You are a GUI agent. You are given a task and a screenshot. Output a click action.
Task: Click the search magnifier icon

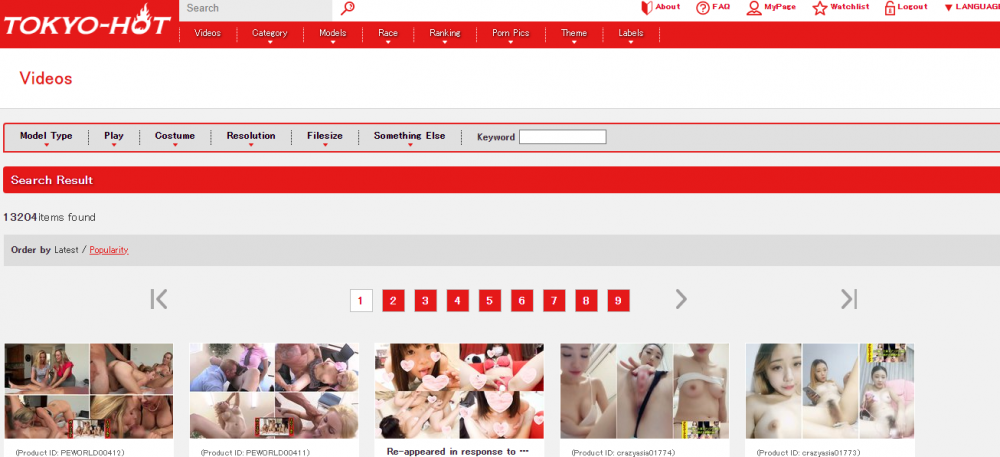point(347,9)
